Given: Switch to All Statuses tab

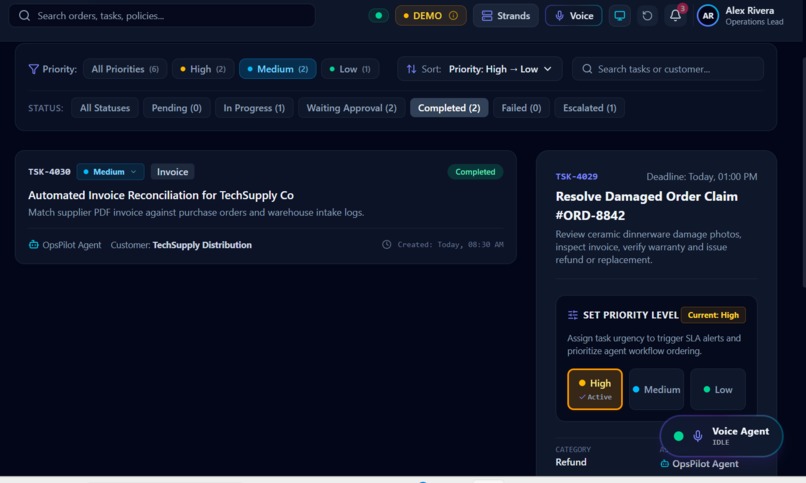Looking at the screenshot, I should 105,108.
